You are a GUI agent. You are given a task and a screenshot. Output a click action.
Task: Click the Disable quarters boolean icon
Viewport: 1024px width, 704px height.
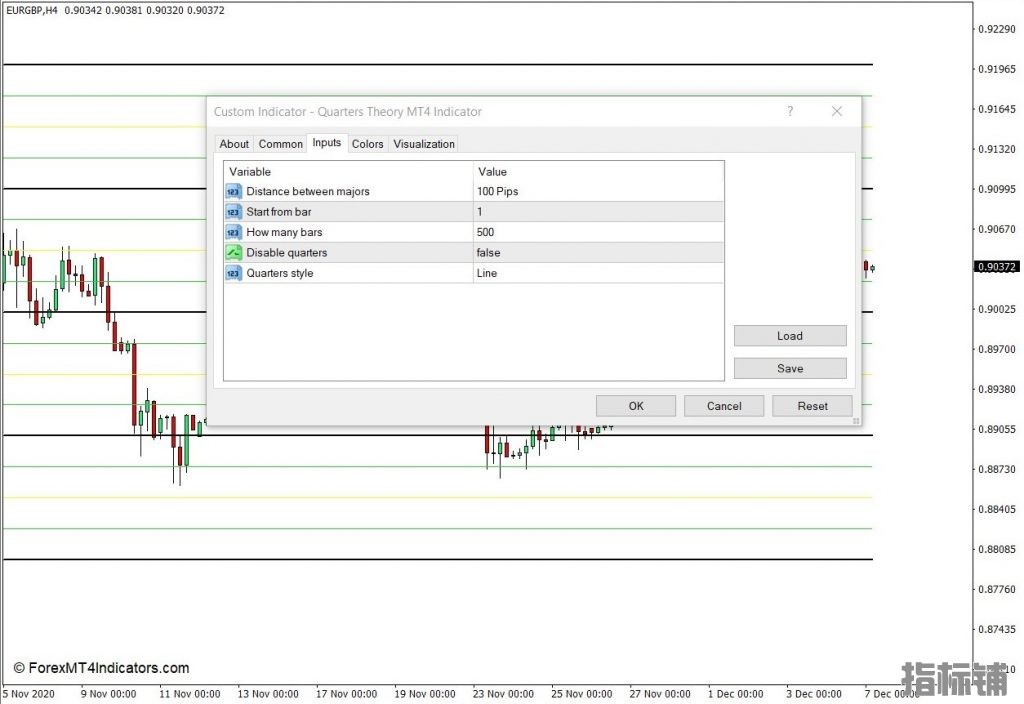click(x=233, y=253)
